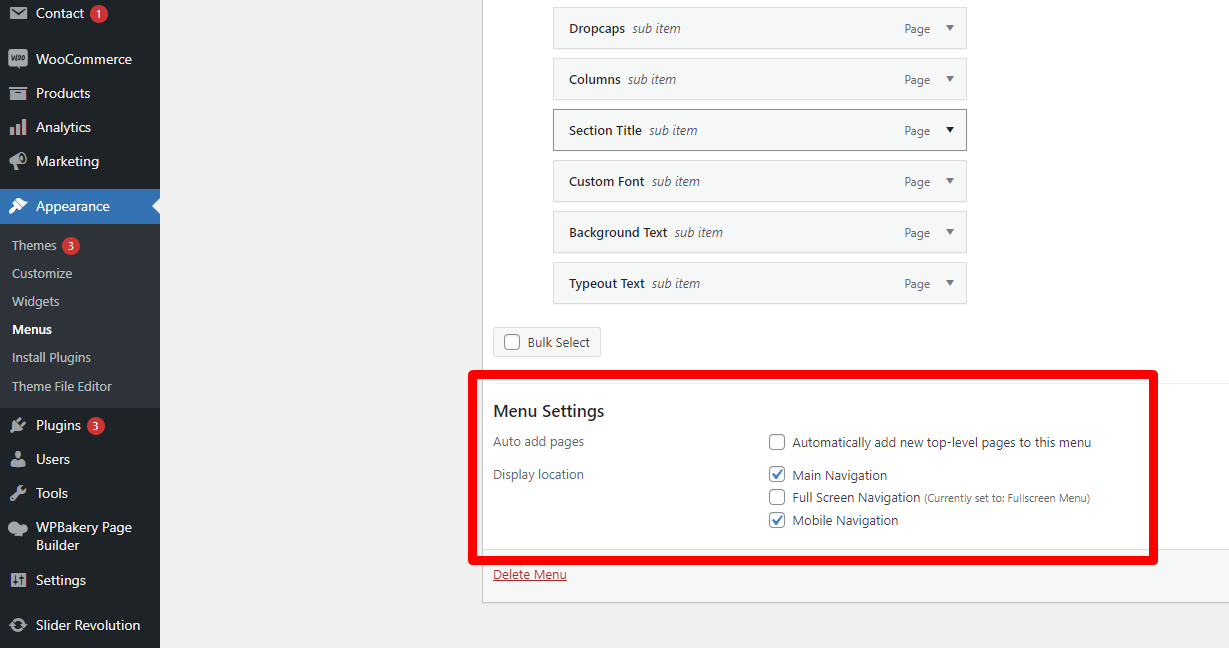
Task: Click the 'Currently set to: Fullscreen Menu' note
Action: [1007, 498]
